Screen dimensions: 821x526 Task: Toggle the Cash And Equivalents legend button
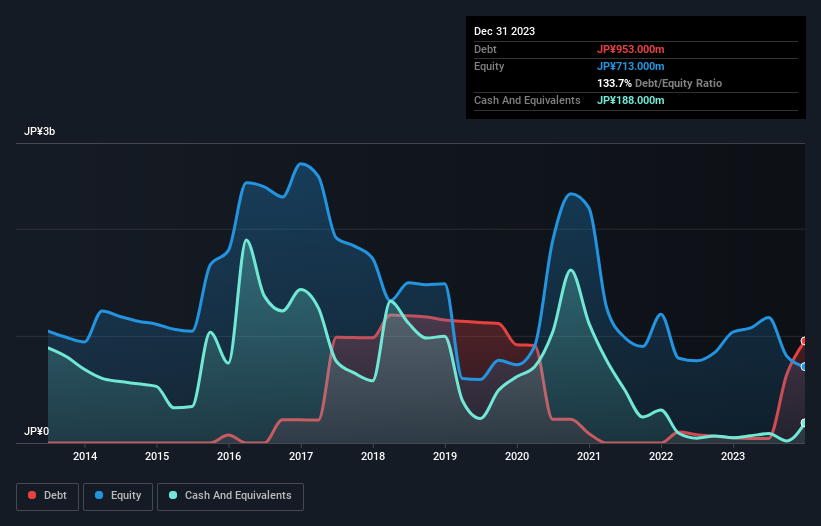230,496
